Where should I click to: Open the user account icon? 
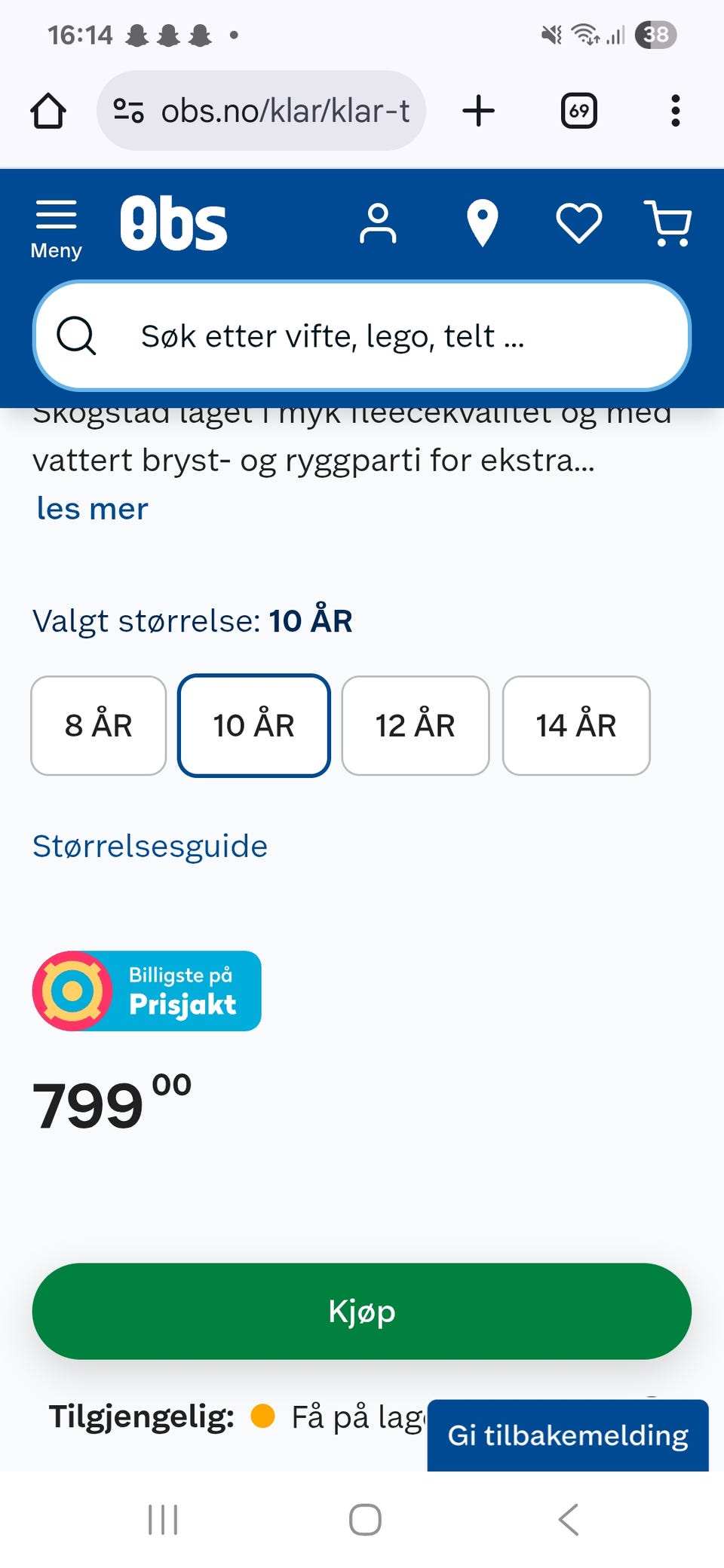[378, 224]
